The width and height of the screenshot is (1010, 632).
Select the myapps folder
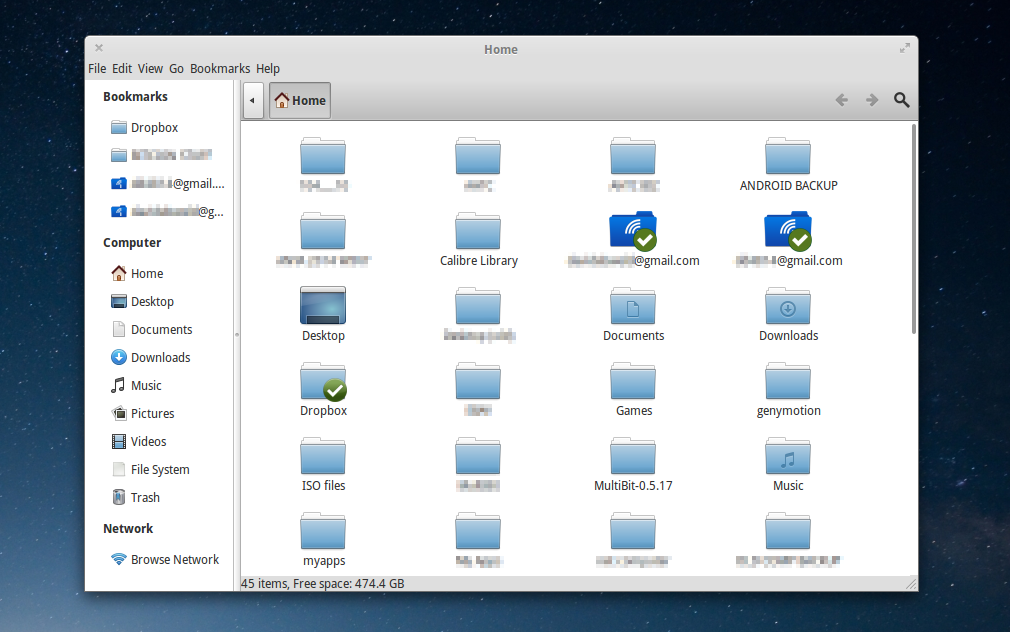(x=323, y=540)
